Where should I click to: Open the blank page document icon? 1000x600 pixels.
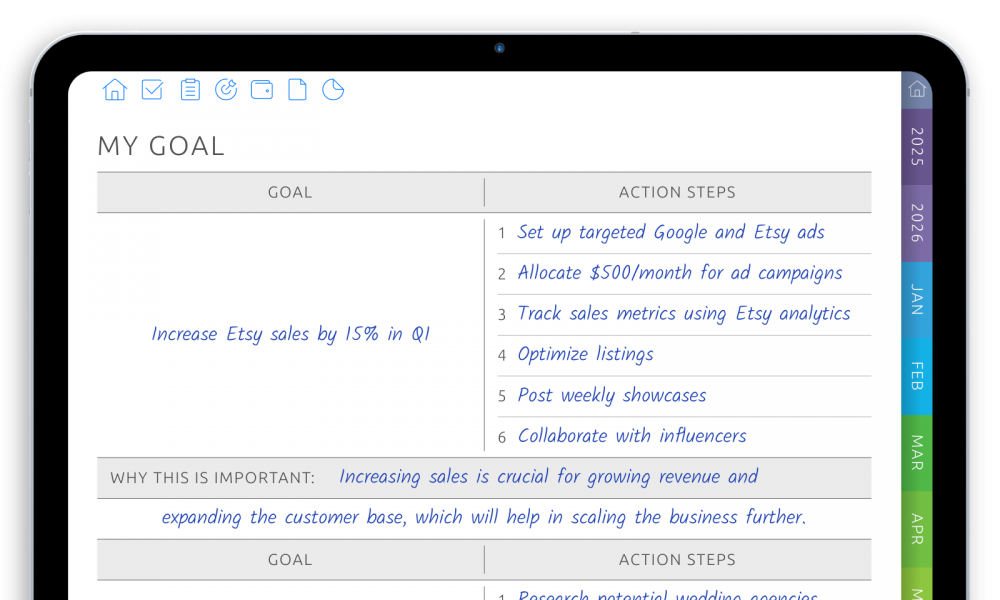(x=297, y=90)
